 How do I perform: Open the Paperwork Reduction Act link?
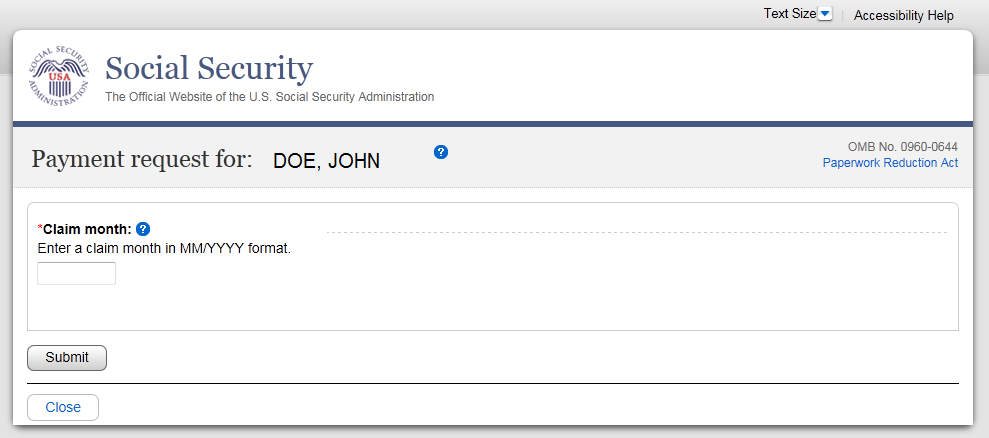(890, 163)
